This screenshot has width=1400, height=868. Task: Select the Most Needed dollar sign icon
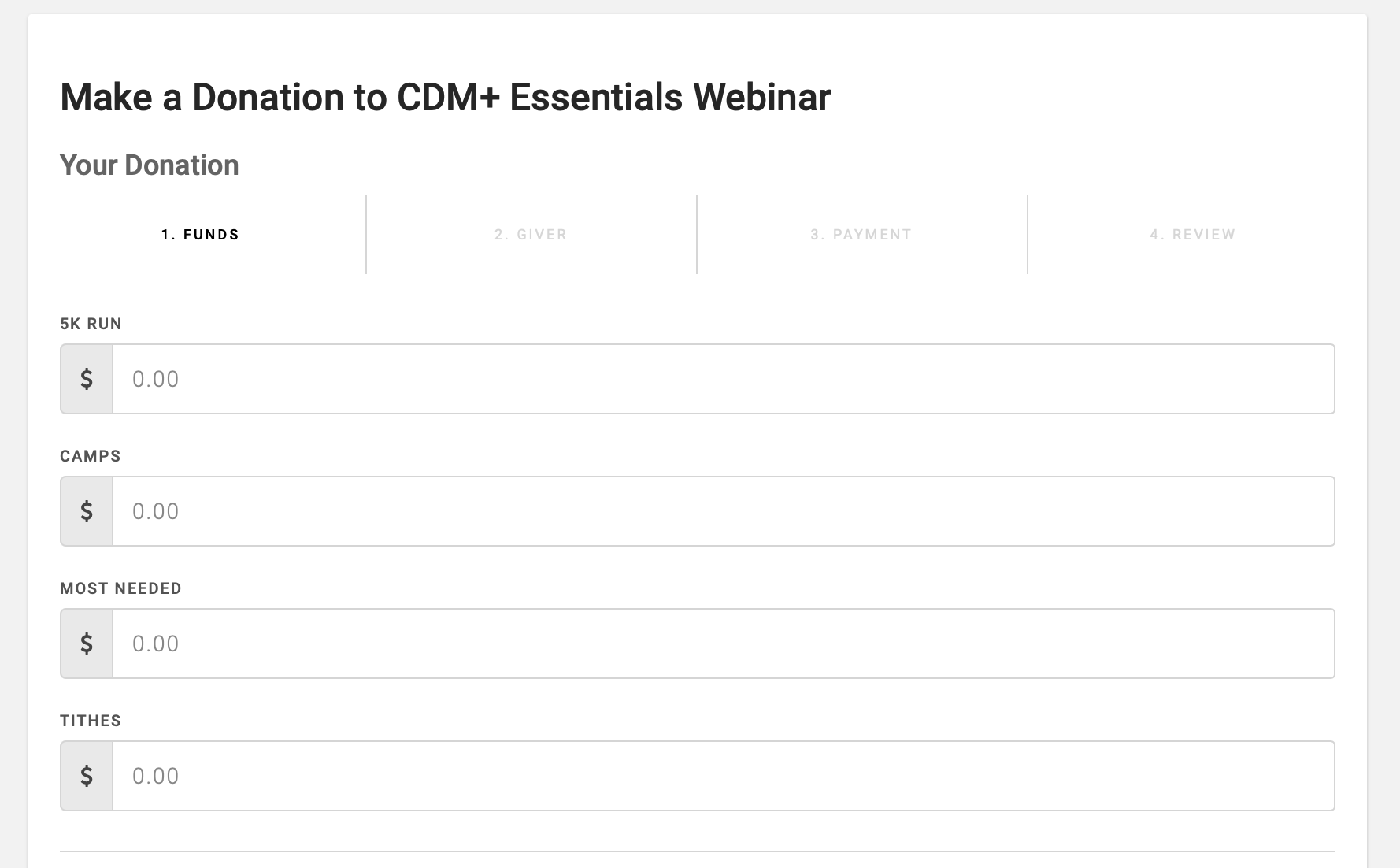tap(87, 644)
